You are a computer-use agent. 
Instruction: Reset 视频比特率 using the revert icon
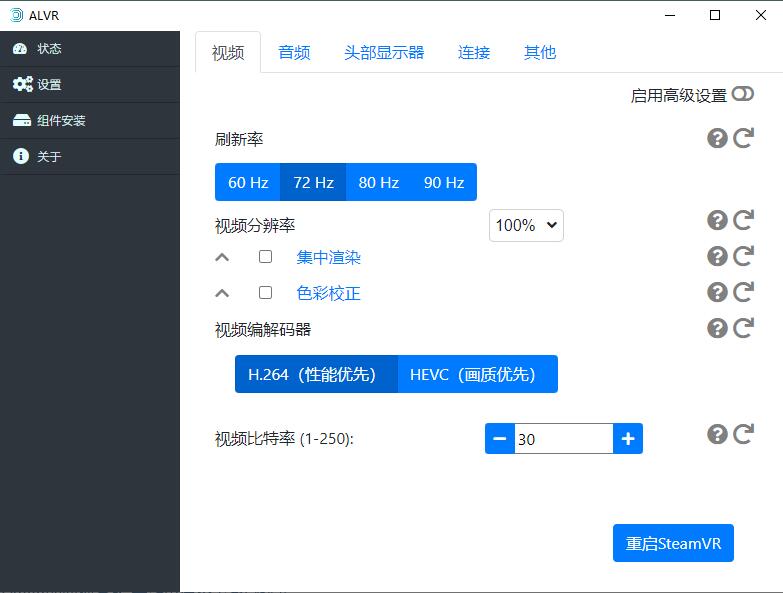tap(743, 434)
